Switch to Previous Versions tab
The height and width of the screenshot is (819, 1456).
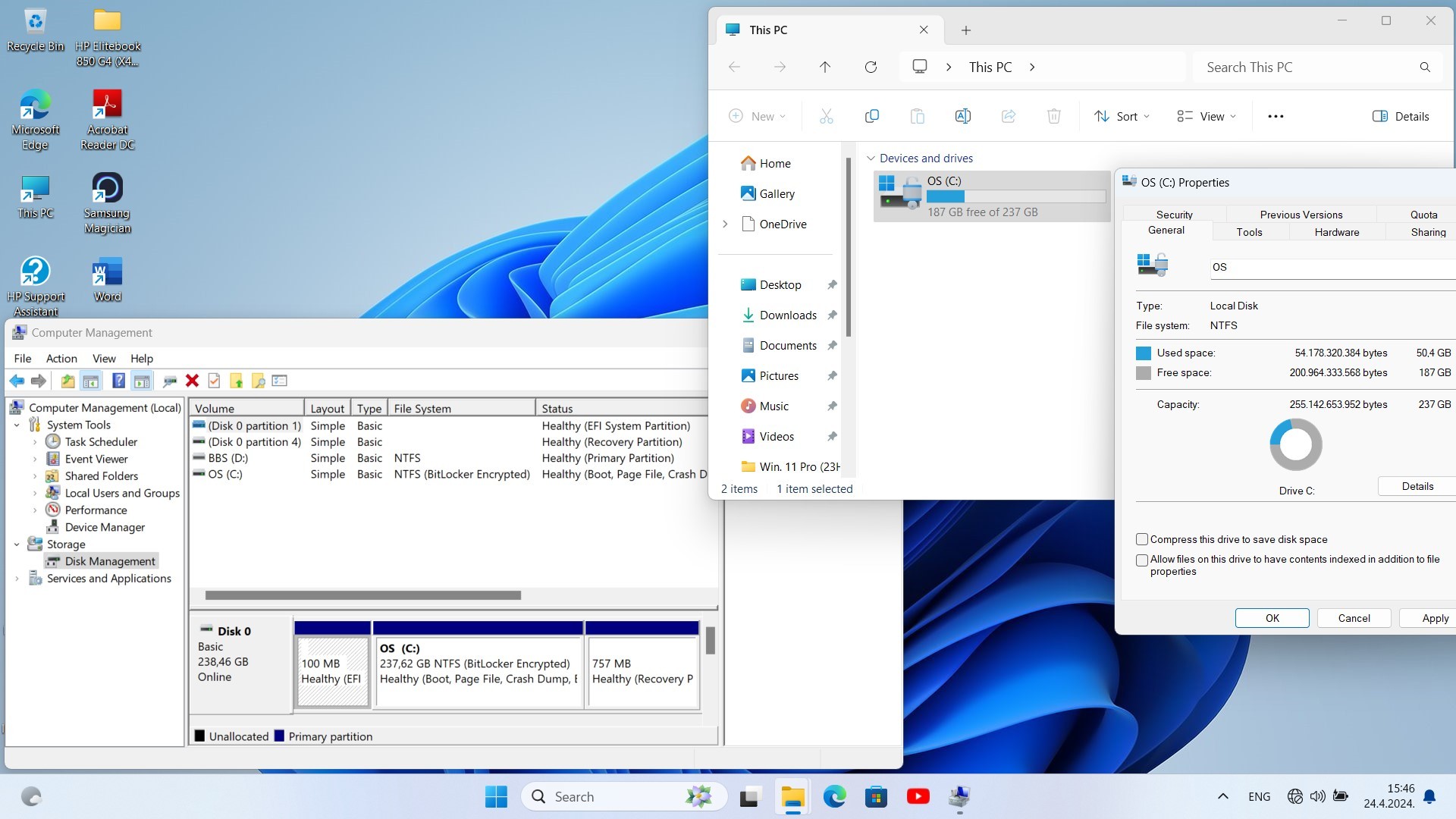1301,215
